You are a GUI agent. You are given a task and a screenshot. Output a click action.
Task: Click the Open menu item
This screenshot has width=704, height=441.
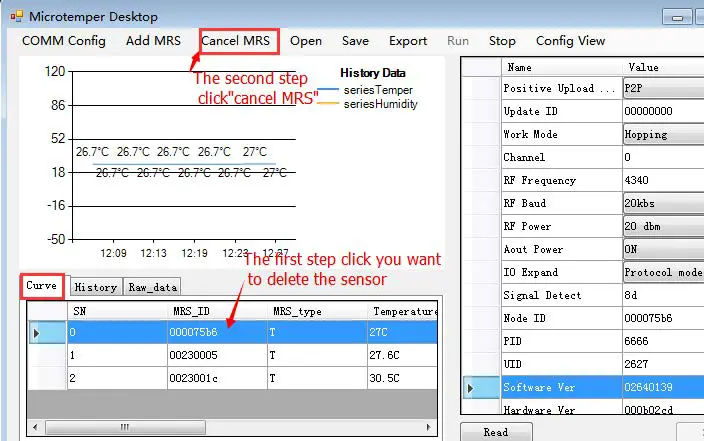tap(306, 41)
